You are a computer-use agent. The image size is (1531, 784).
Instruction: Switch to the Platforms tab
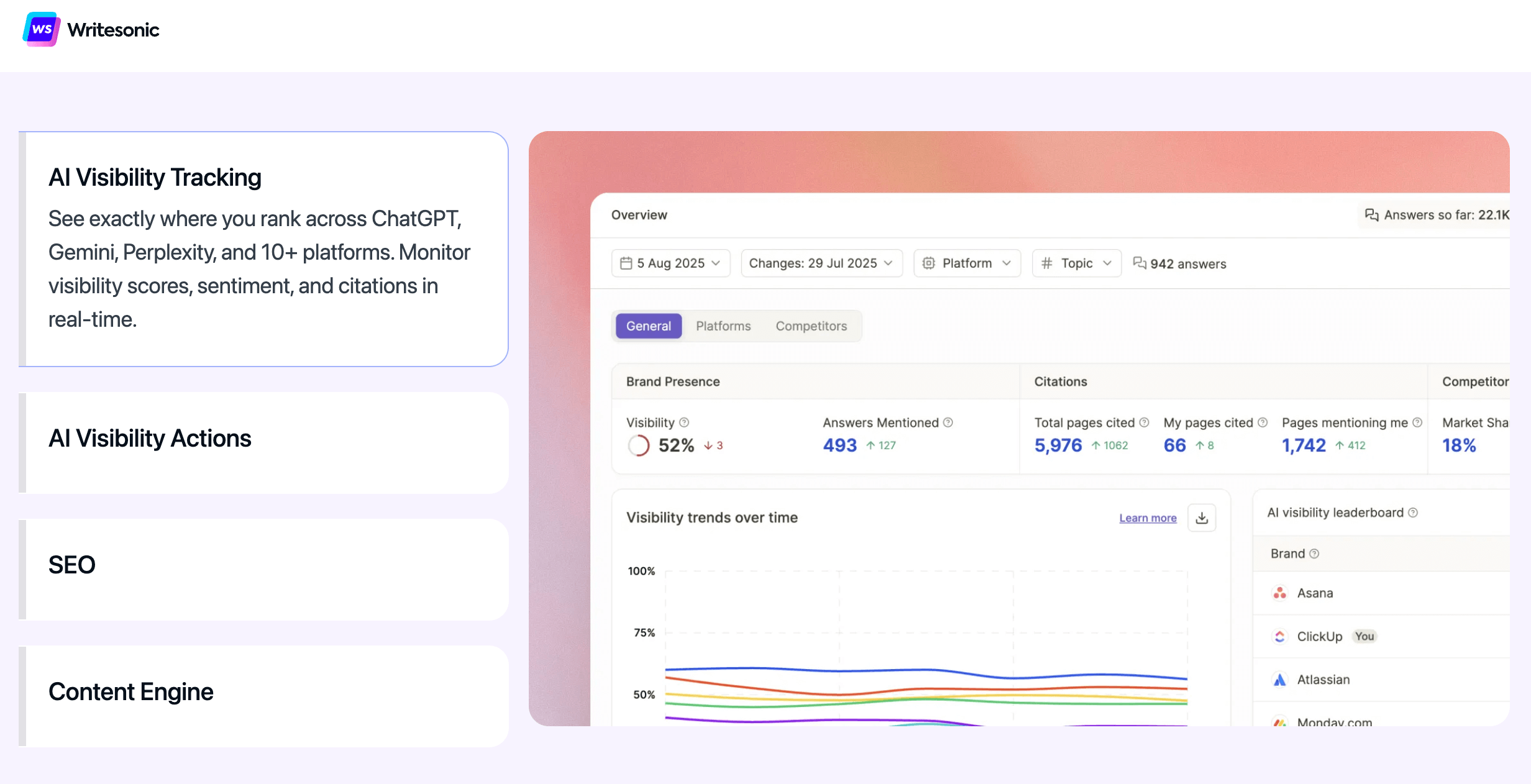pyautogui.click(x=723, y=326)
